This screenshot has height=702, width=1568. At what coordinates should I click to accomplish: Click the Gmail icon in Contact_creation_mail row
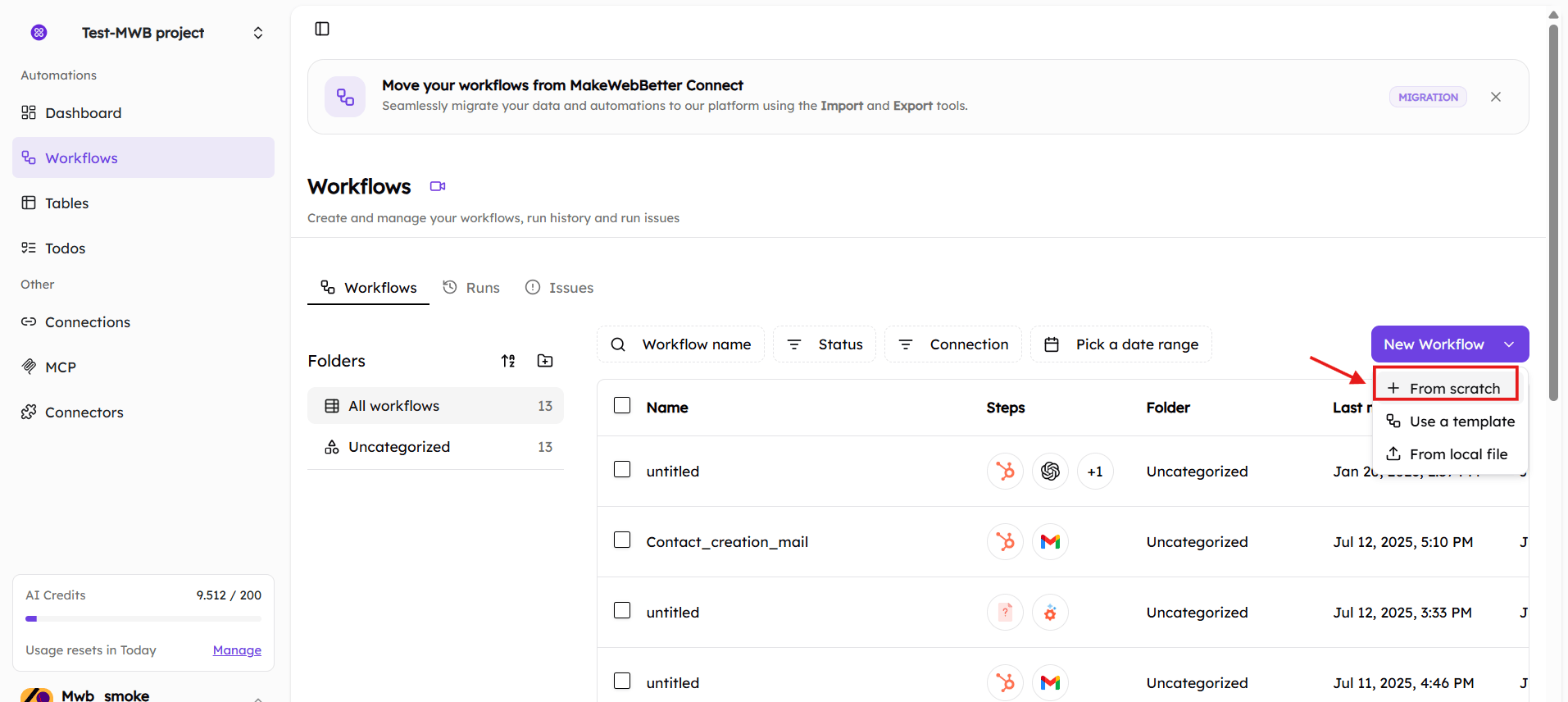[x=1050, y=542]
